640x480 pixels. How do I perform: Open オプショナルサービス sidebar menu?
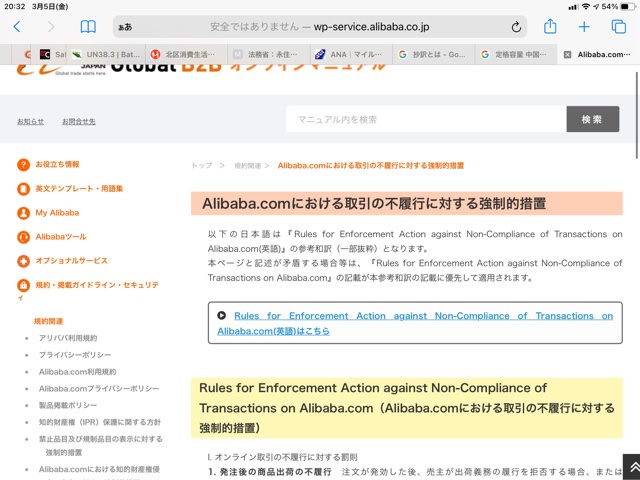(x=71, y=261)
